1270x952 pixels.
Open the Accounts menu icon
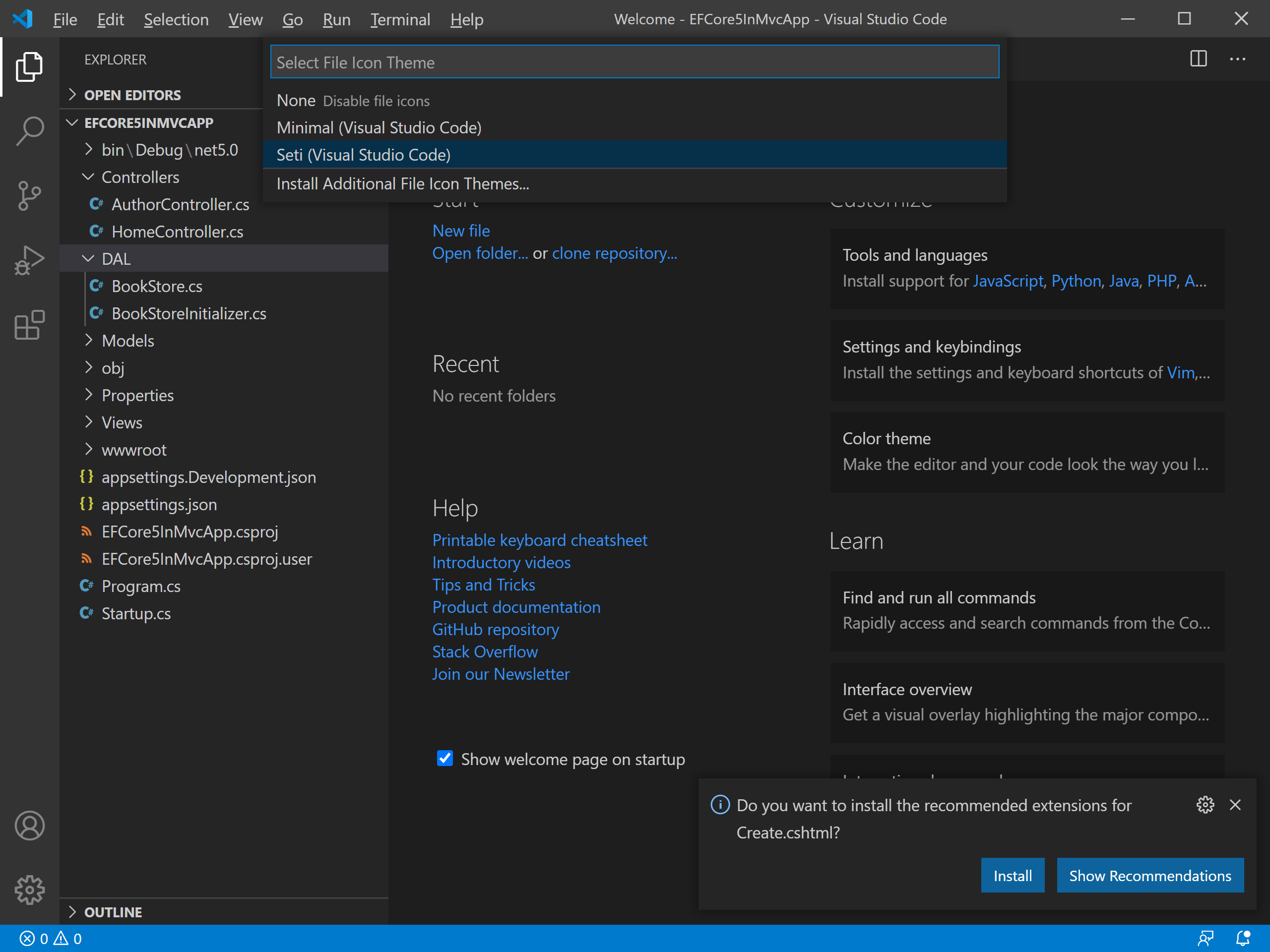(x=29, y=825)
